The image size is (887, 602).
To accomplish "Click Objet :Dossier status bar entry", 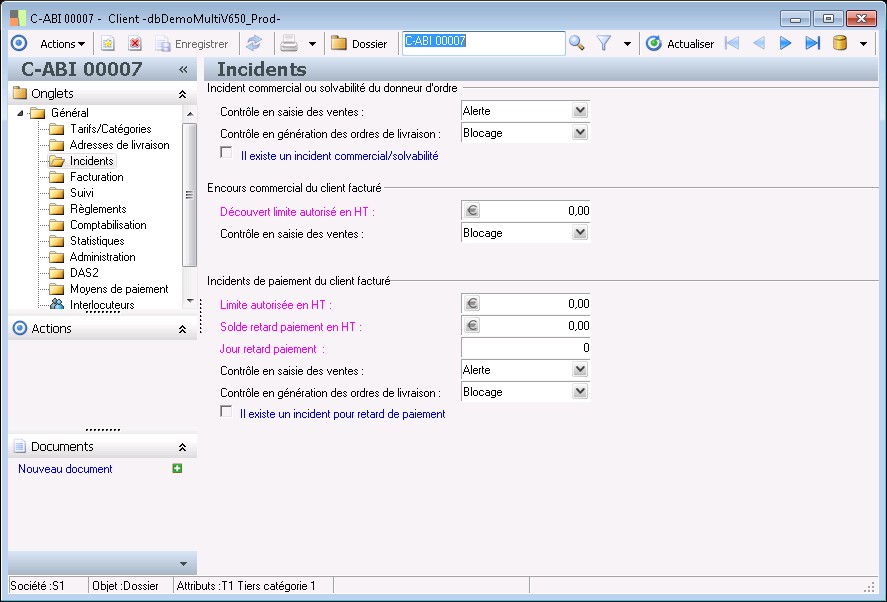I will (x=125, y=586).
